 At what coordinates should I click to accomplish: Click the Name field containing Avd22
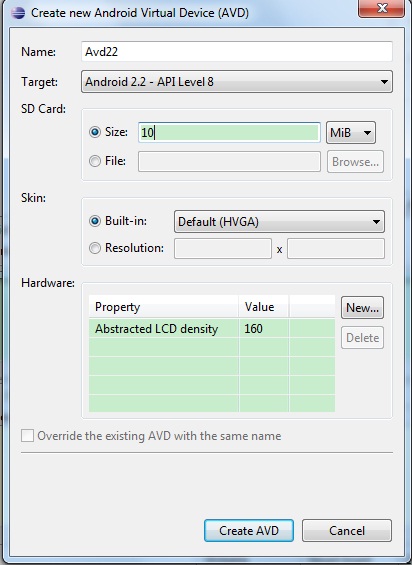coord(237,52)
